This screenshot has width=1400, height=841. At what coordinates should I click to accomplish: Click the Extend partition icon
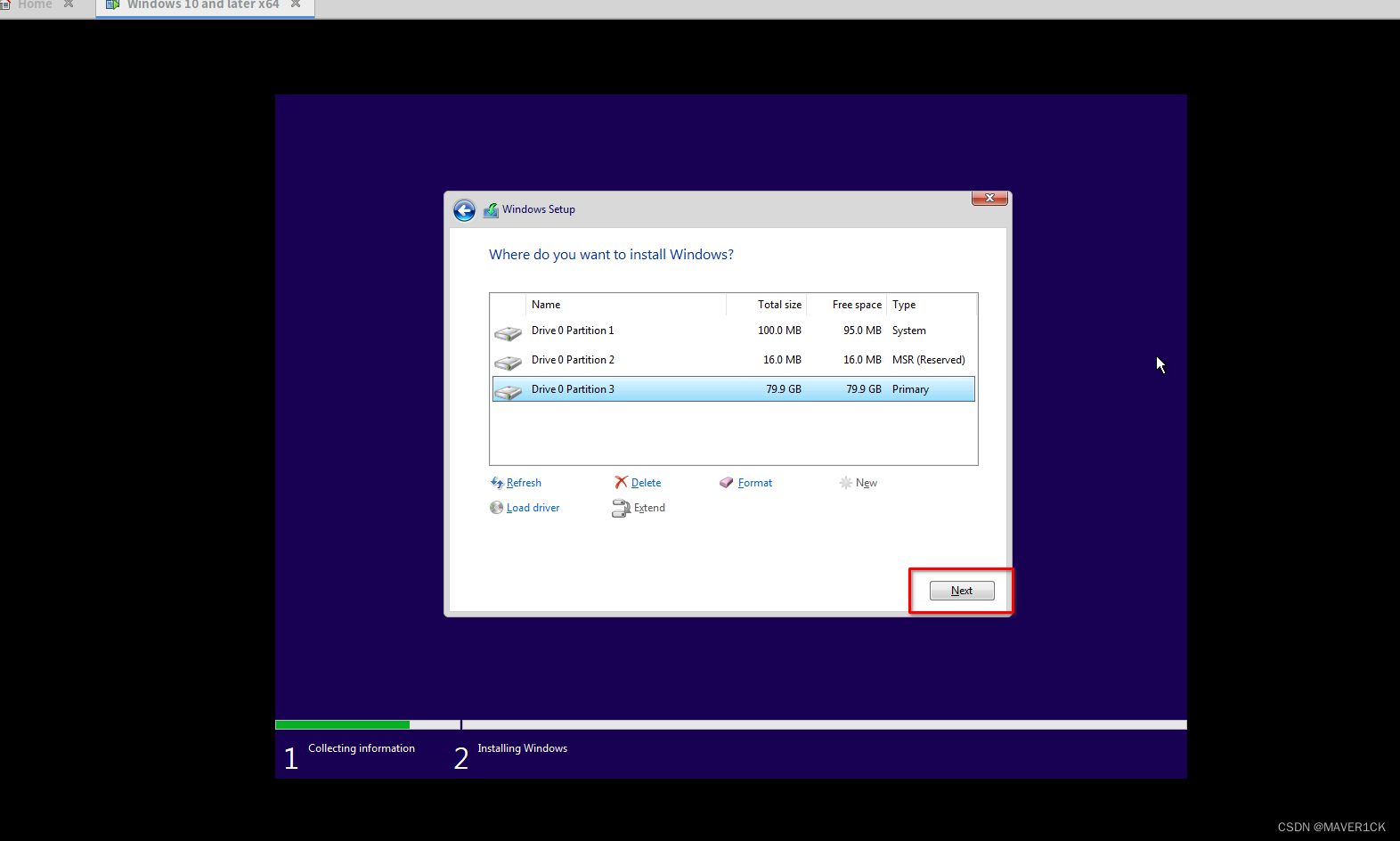pyautogui.click(x=621, y=508)
